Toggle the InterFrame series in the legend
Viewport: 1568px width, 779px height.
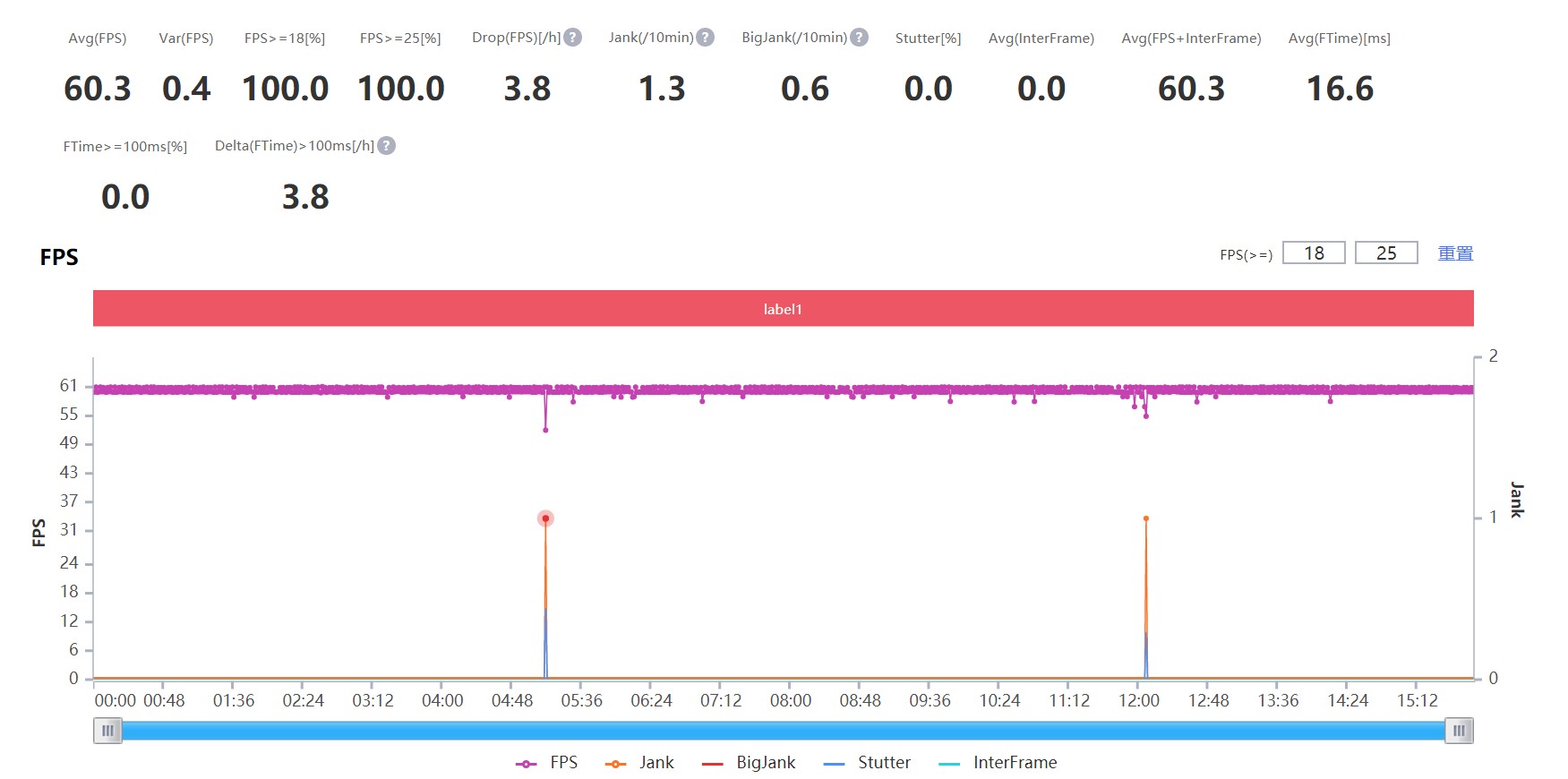[998, 763]
